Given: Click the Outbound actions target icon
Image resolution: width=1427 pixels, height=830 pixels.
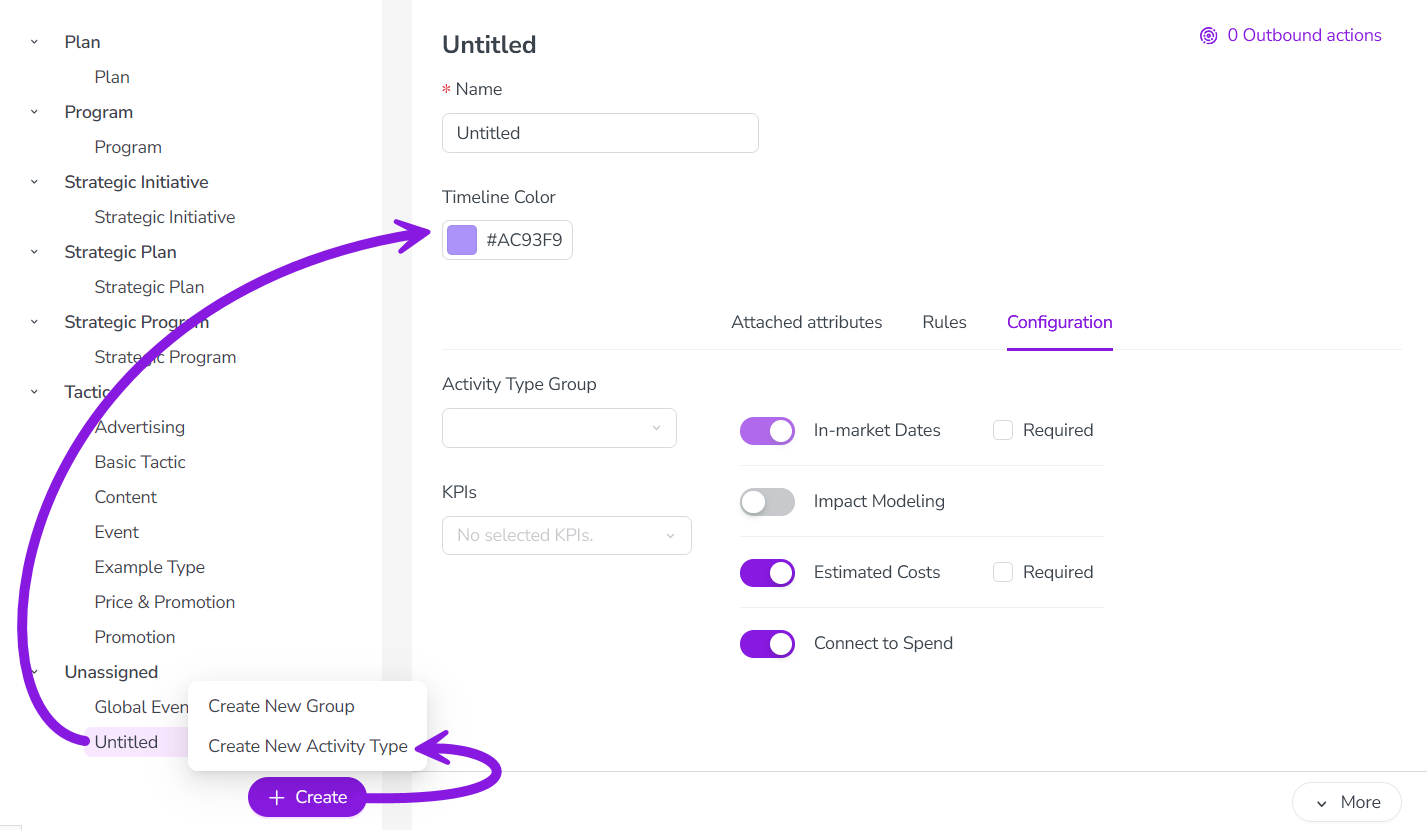Looking at the screenshot, I should pyautogui.click(x=1208, y=36).
